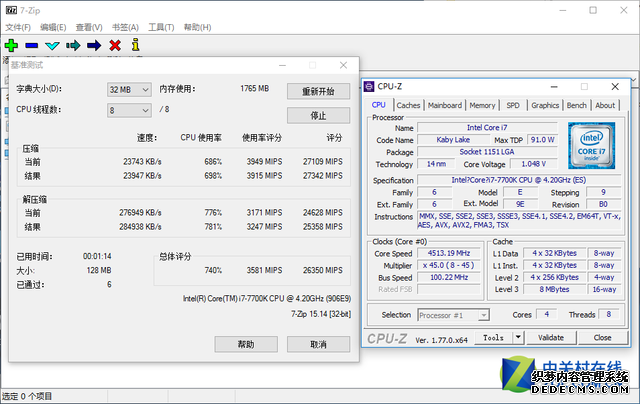
Task: Click the 停止 stop button
Action: (318, 115)
